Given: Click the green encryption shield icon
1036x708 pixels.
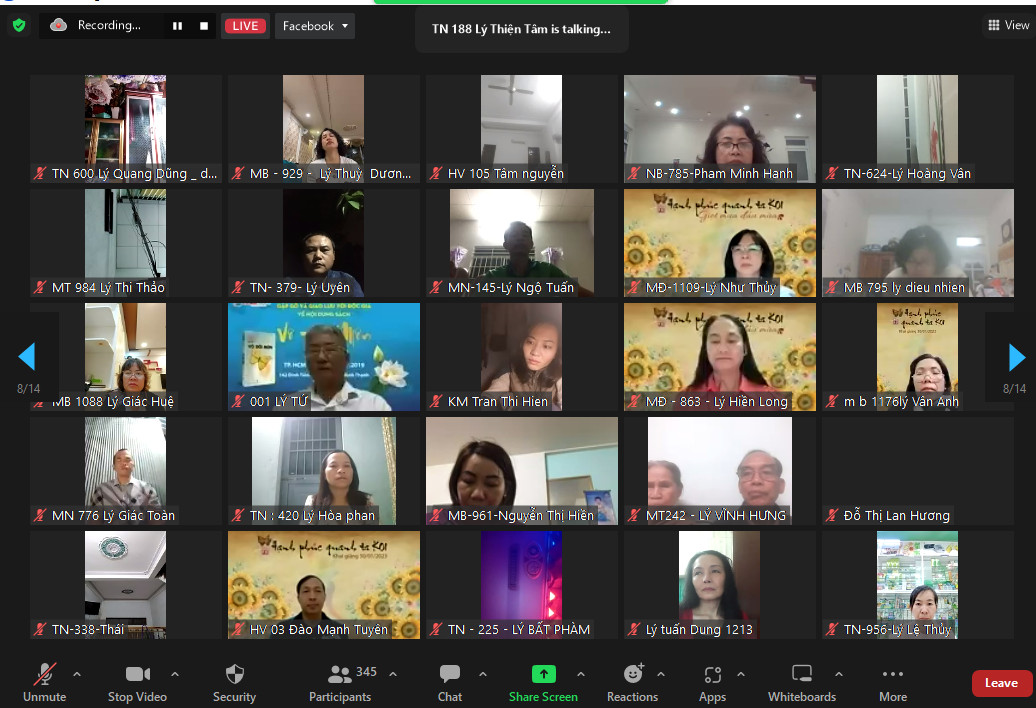Looking at the screenshot, I should (19, 26).
